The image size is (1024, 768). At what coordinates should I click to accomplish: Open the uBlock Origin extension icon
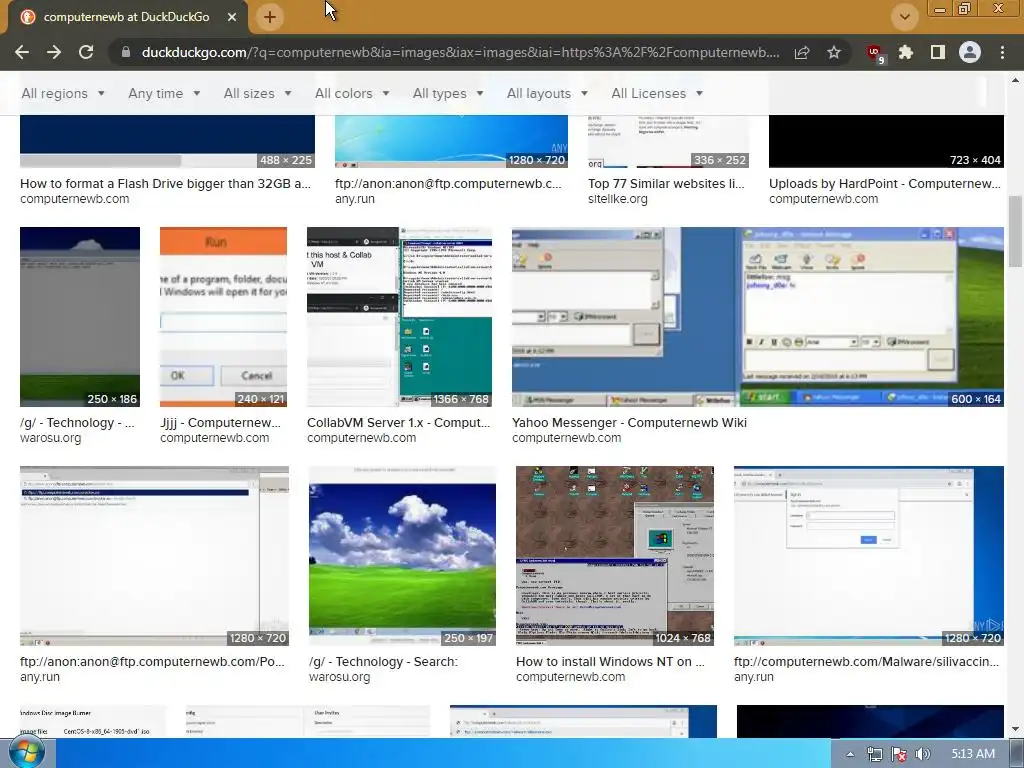875,53
